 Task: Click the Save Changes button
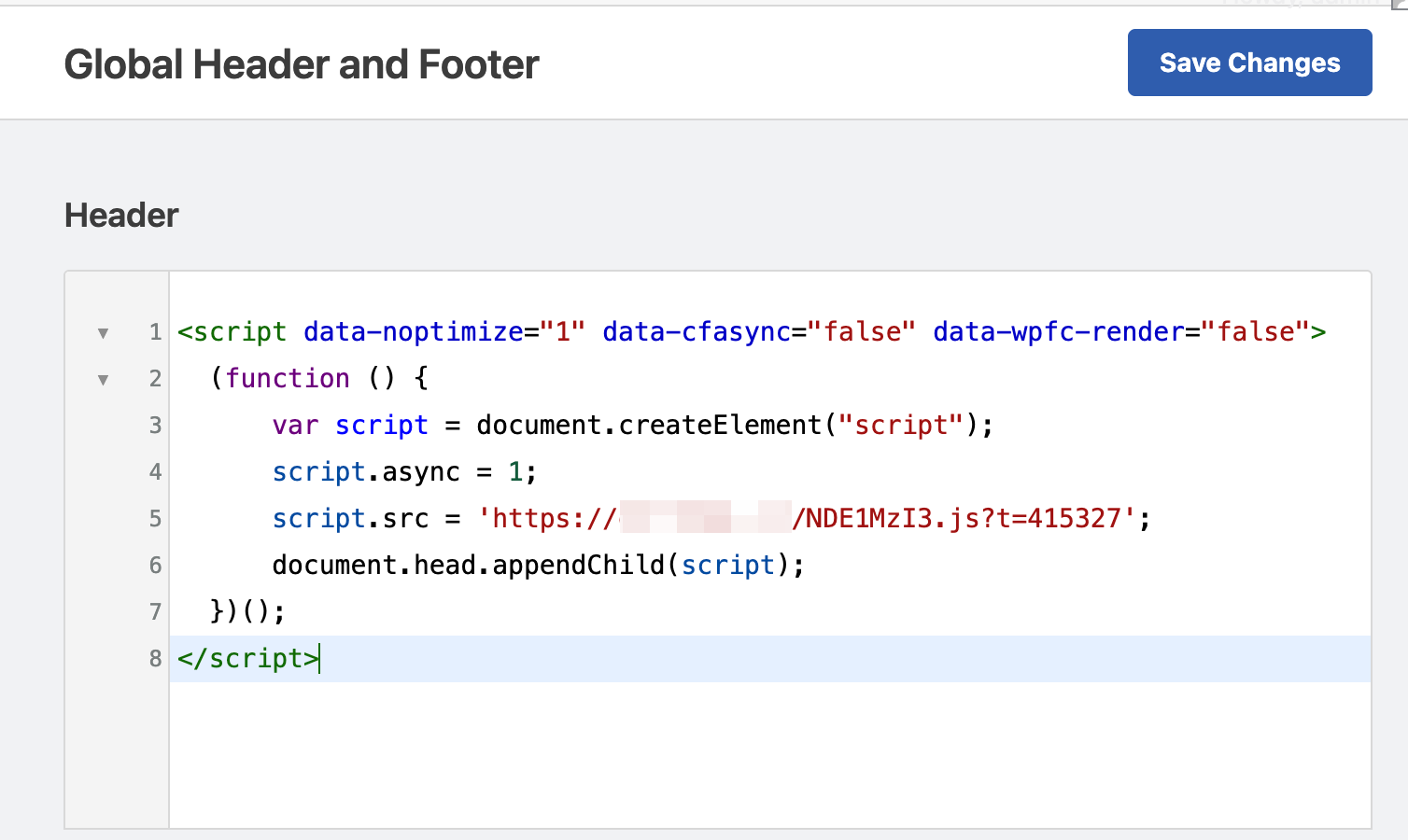tap(1249, 63)
